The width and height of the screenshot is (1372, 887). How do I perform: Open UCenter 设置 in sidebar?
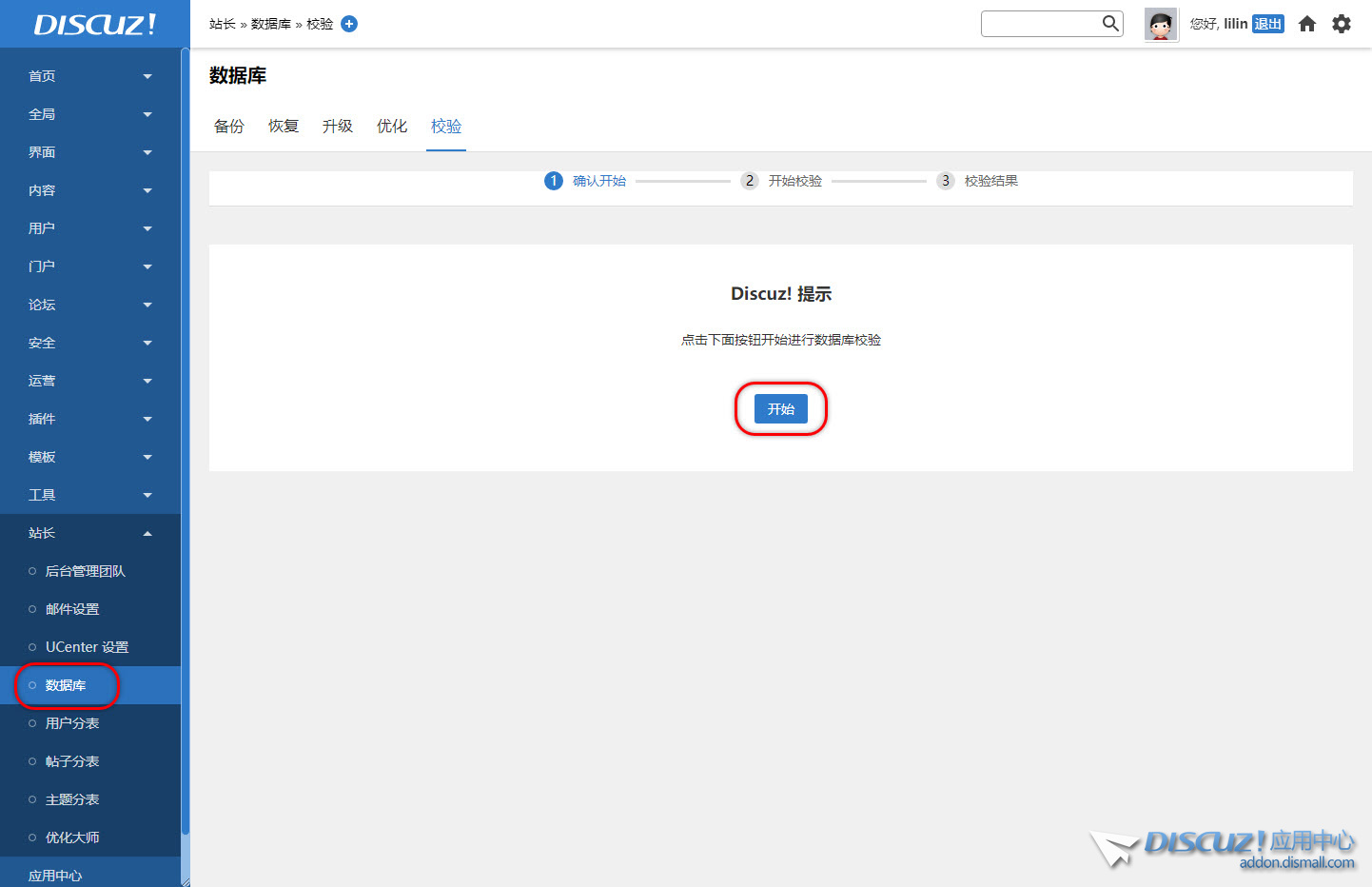click(x=90, y=647)
